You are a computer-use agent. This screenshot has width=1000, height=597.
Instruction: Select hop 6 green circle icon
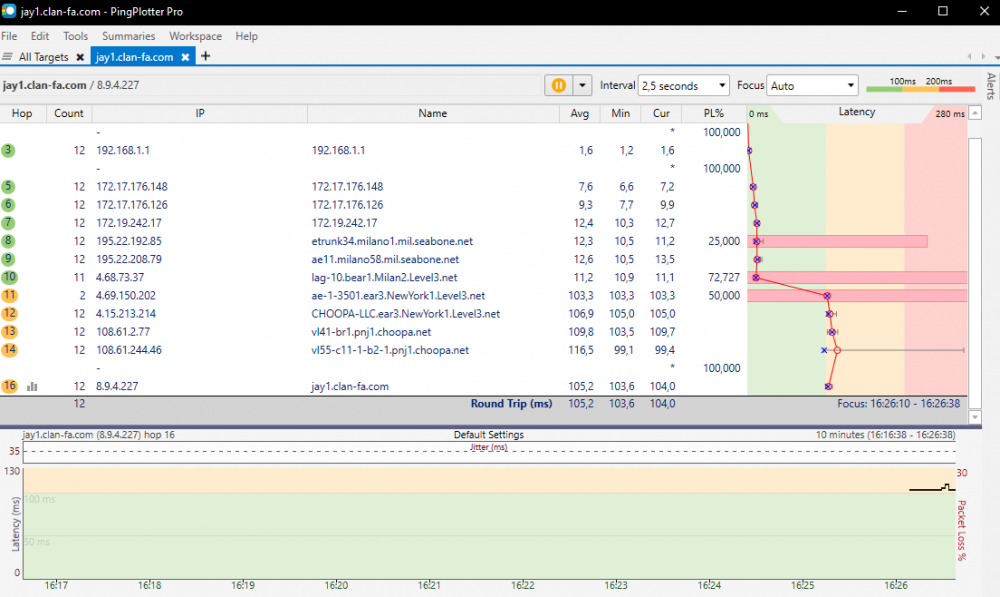click(x=8, y=205)
